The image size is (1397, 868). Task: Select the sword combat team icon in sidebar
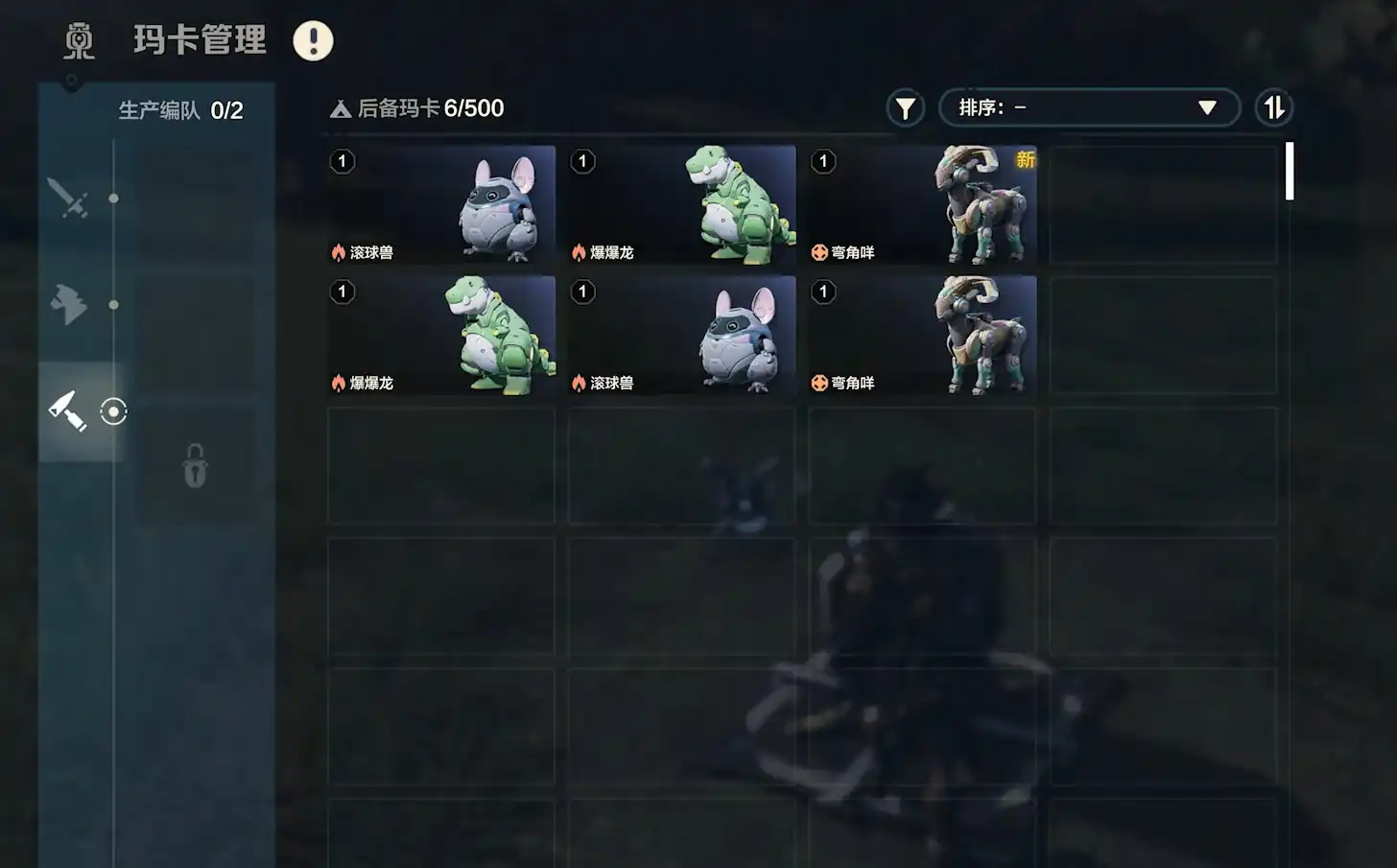[x=68, y=199]
